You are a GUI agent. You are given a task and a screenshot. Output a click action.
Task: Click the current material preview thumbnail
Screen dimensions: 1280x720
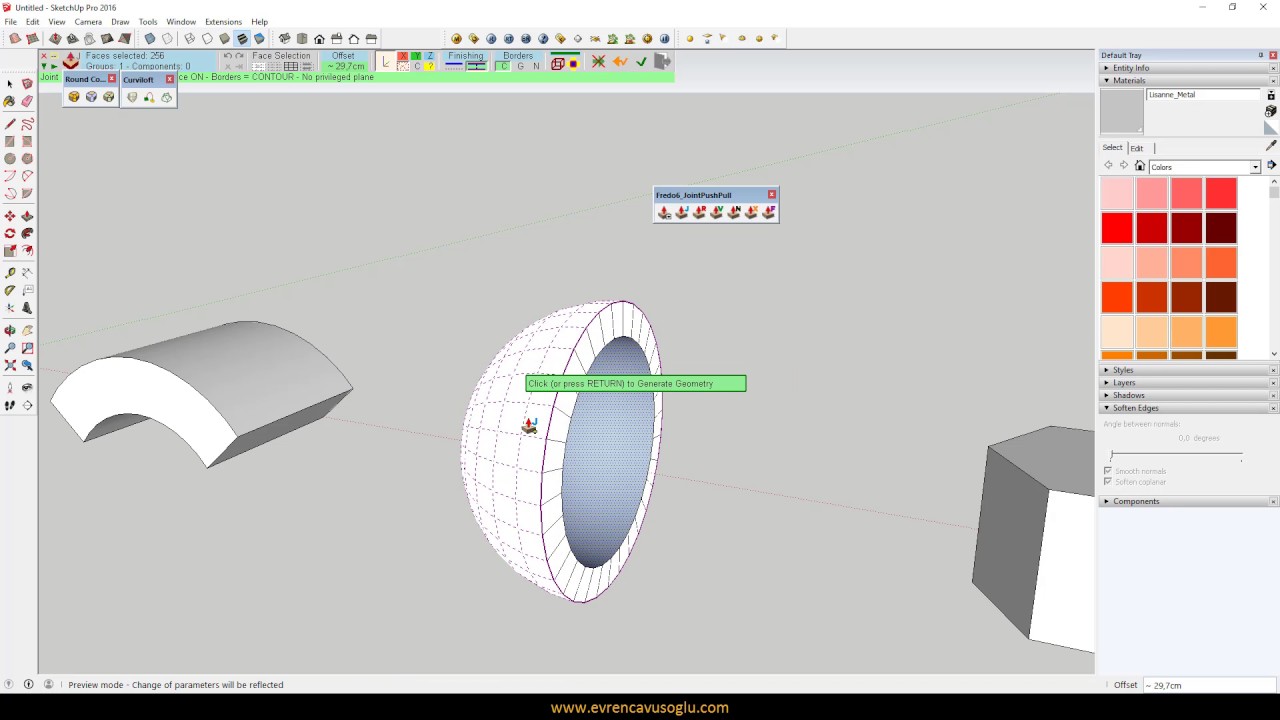1121,111
